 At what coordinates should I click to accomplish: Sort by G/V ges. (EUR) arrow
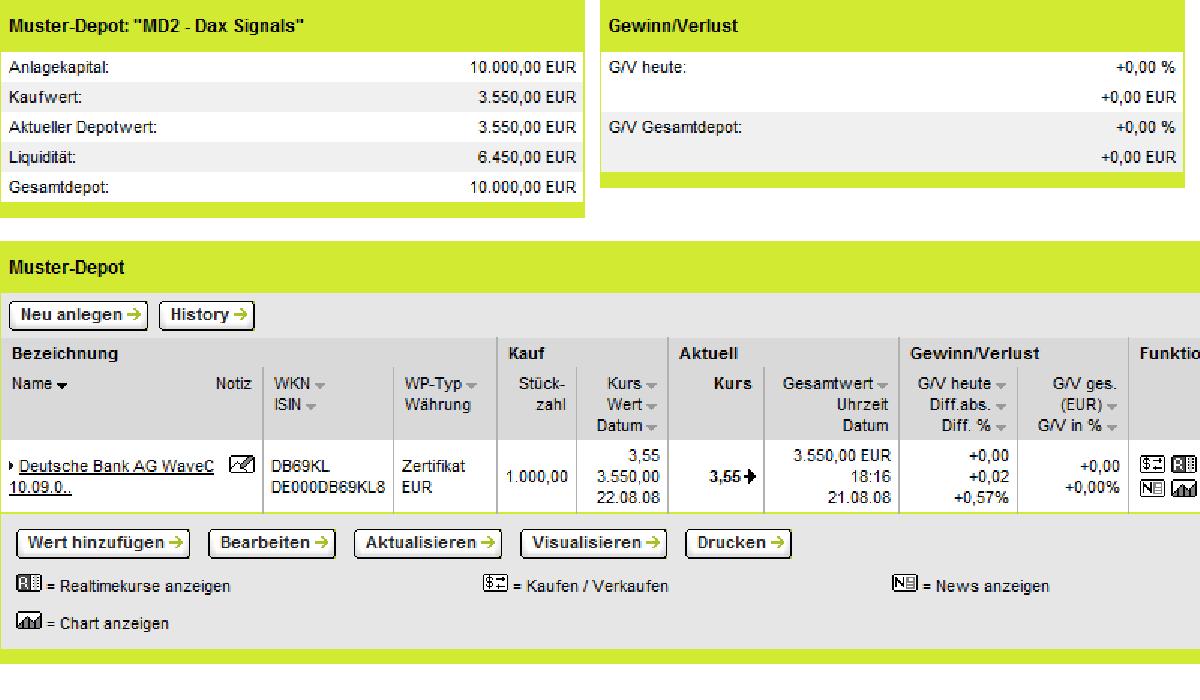click(x=1112, y=406)
